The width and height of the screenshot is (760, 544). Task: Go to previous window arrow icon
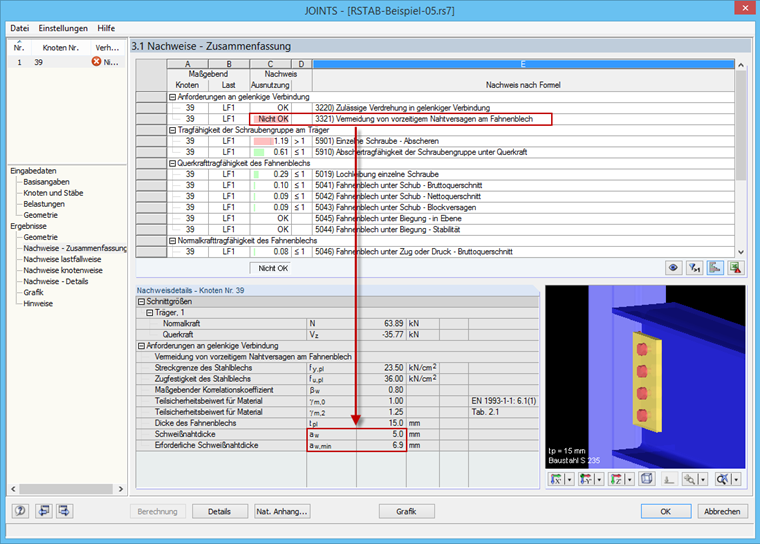click(x=43, y=511)
